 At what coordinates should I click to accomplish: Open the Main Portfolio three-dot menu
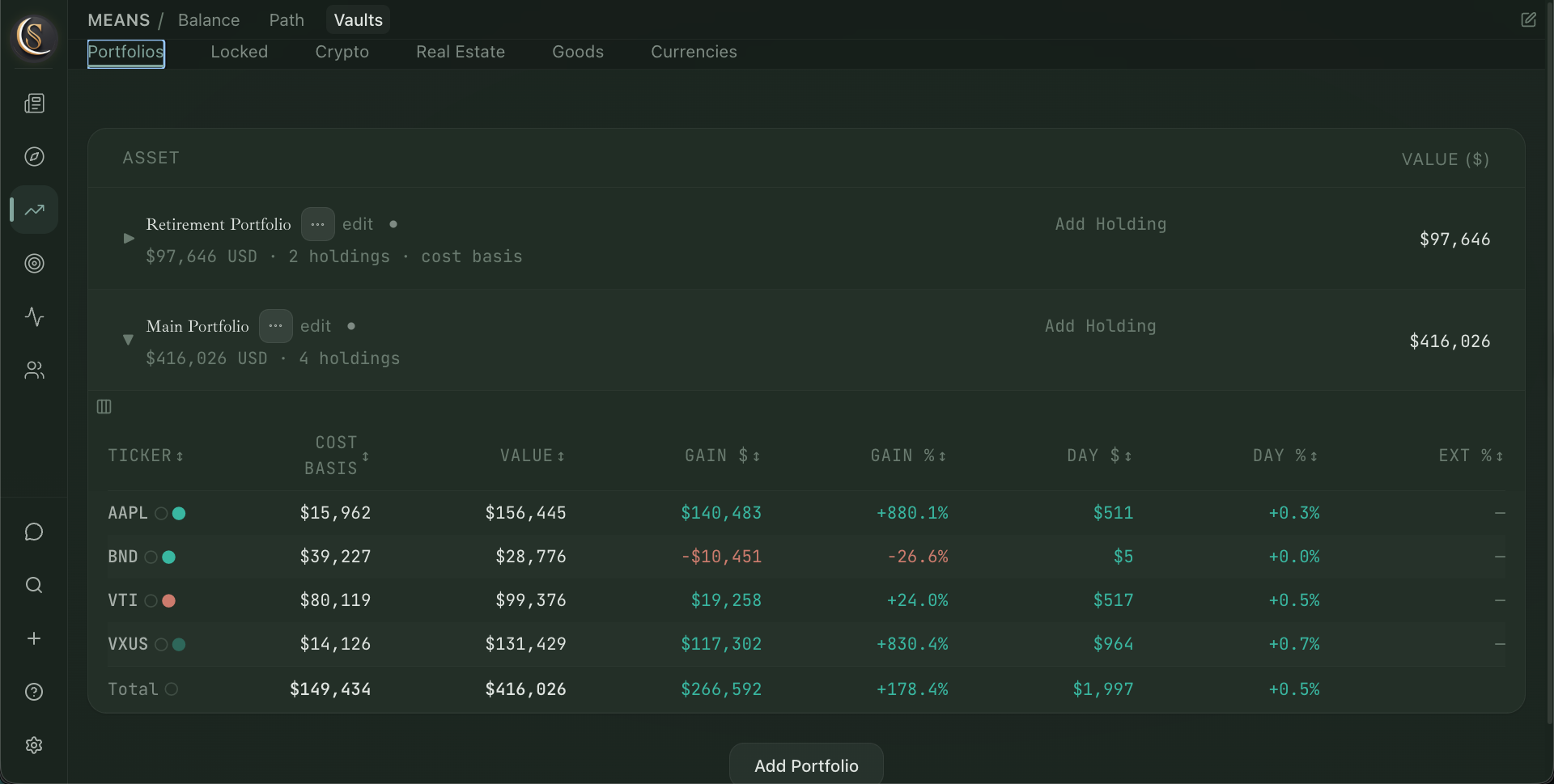[x=275, y=326]
